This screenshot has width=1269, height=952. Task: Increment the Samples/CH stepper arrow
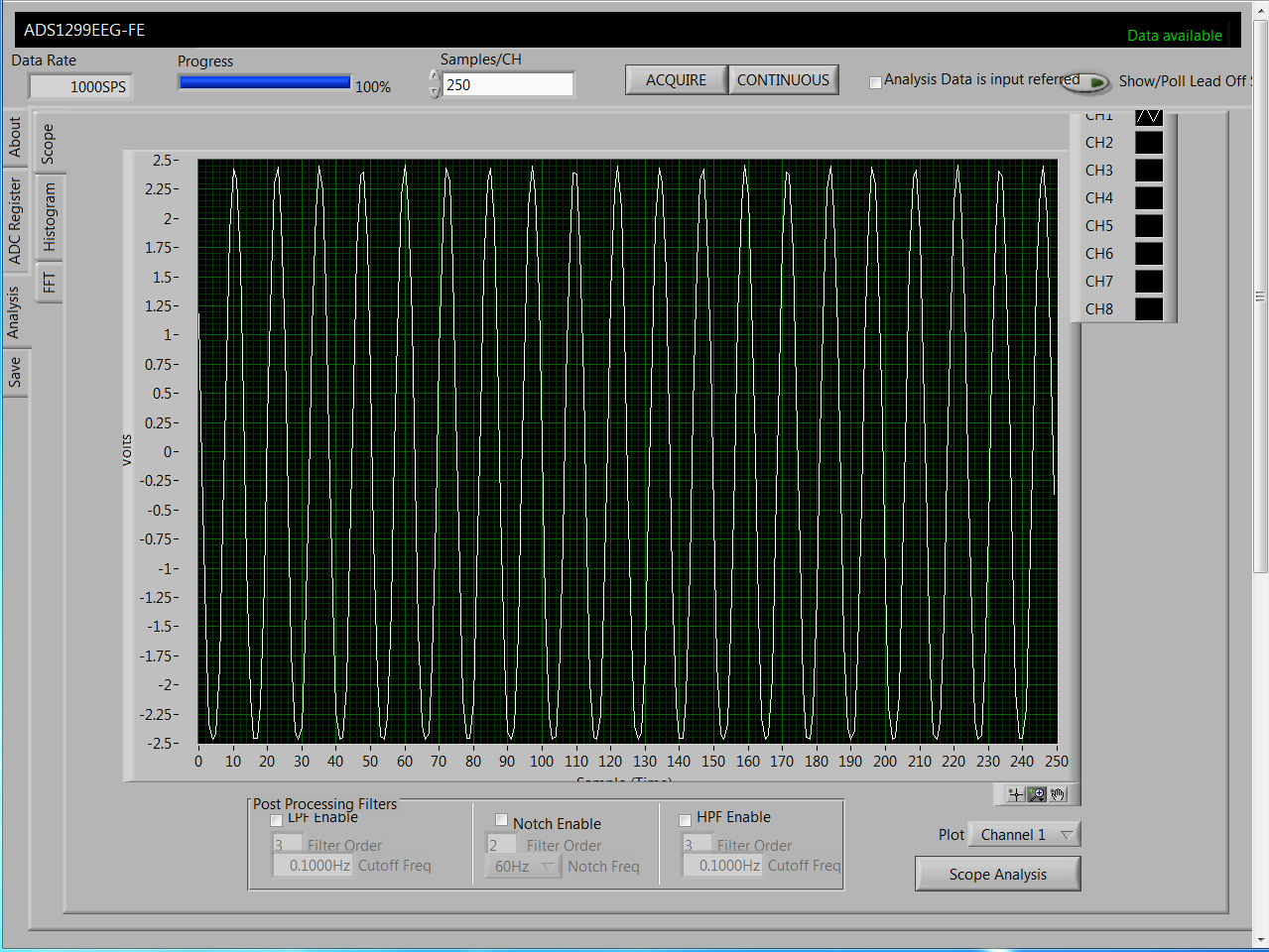pyautogui.click(x=435, y=77)
